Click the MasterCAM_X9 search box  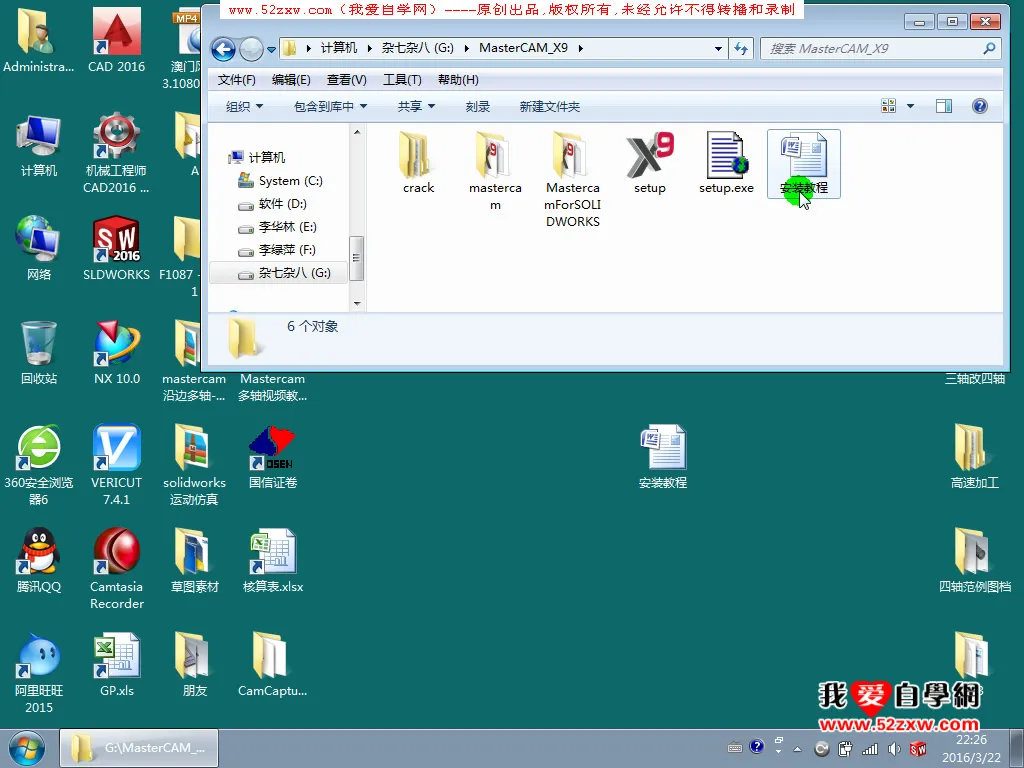click(x=870, y=48)
